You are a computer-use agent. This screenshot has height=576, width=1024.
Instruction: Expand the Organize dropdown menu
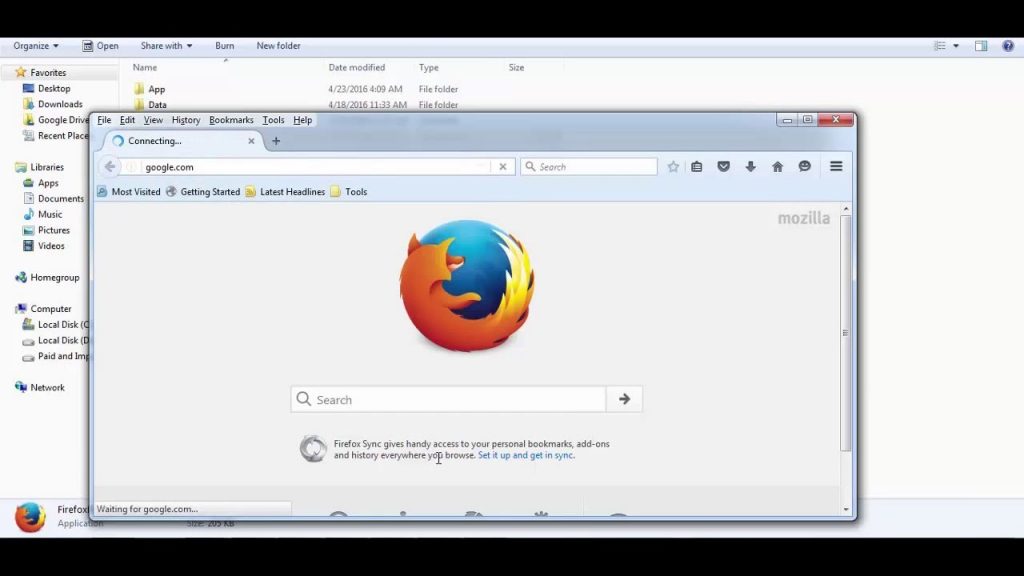click(x=35, y=45)
